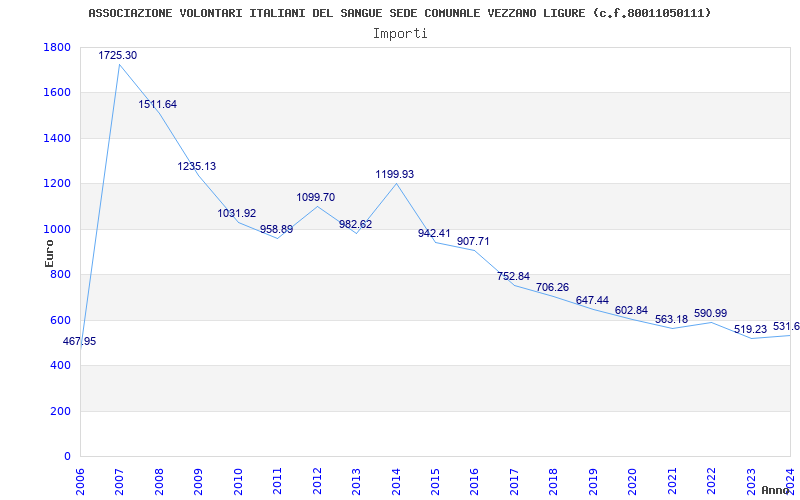Select the 706.26 data label
This screenshot has width=800, height=500.
click(552, 287)
